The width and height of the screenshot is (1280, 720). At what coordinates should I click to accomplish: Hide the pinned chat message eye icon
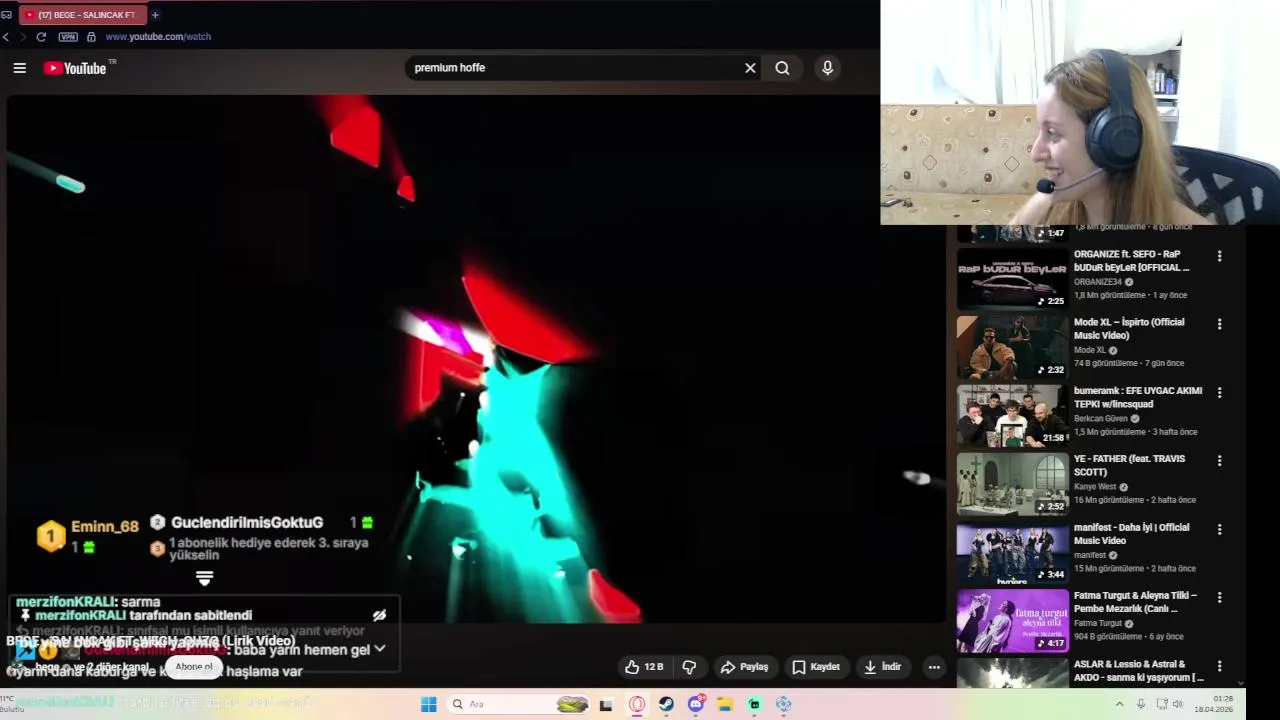tap(379, 615)
